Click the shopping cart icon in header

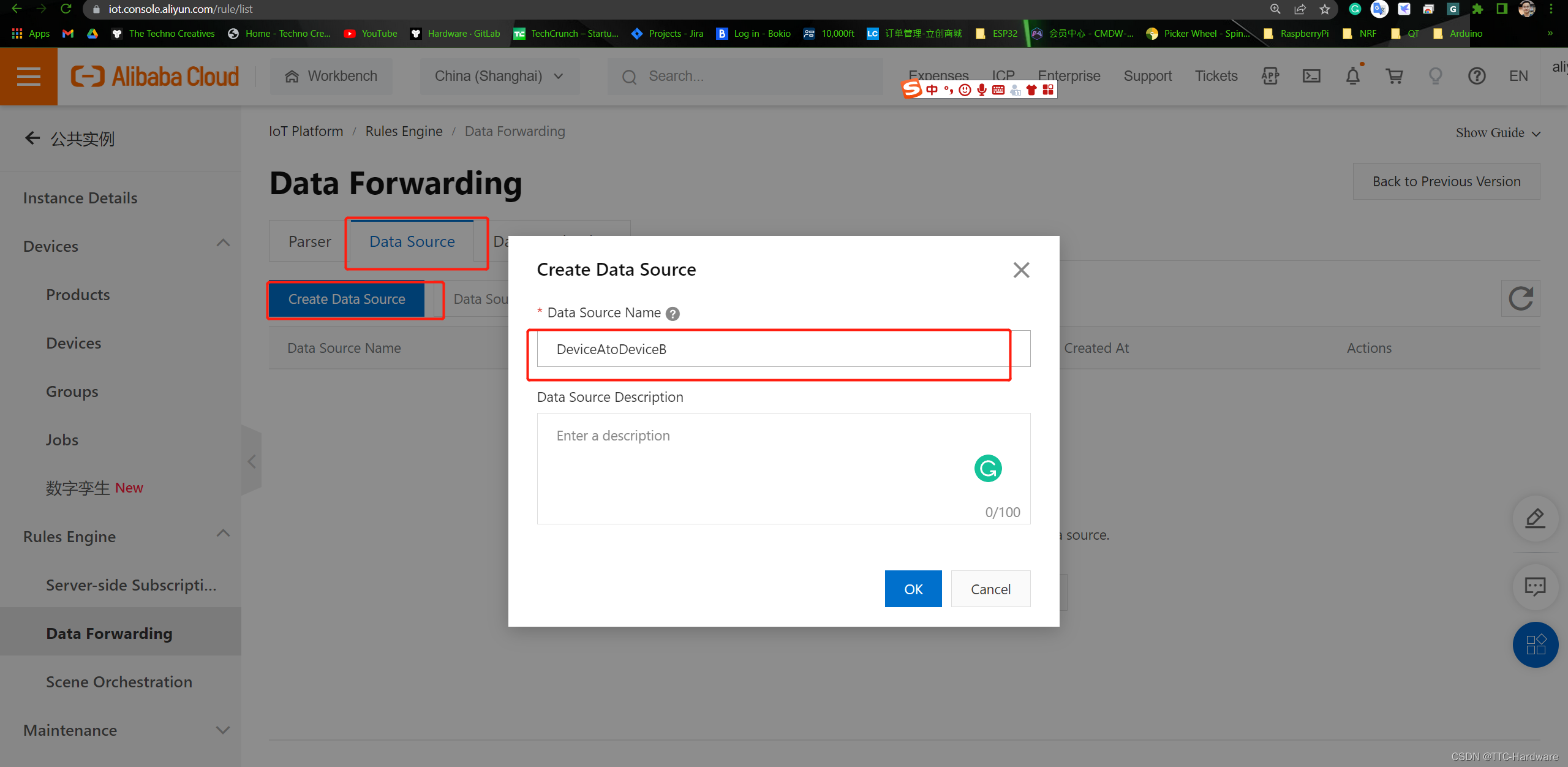click(1393, 75)
